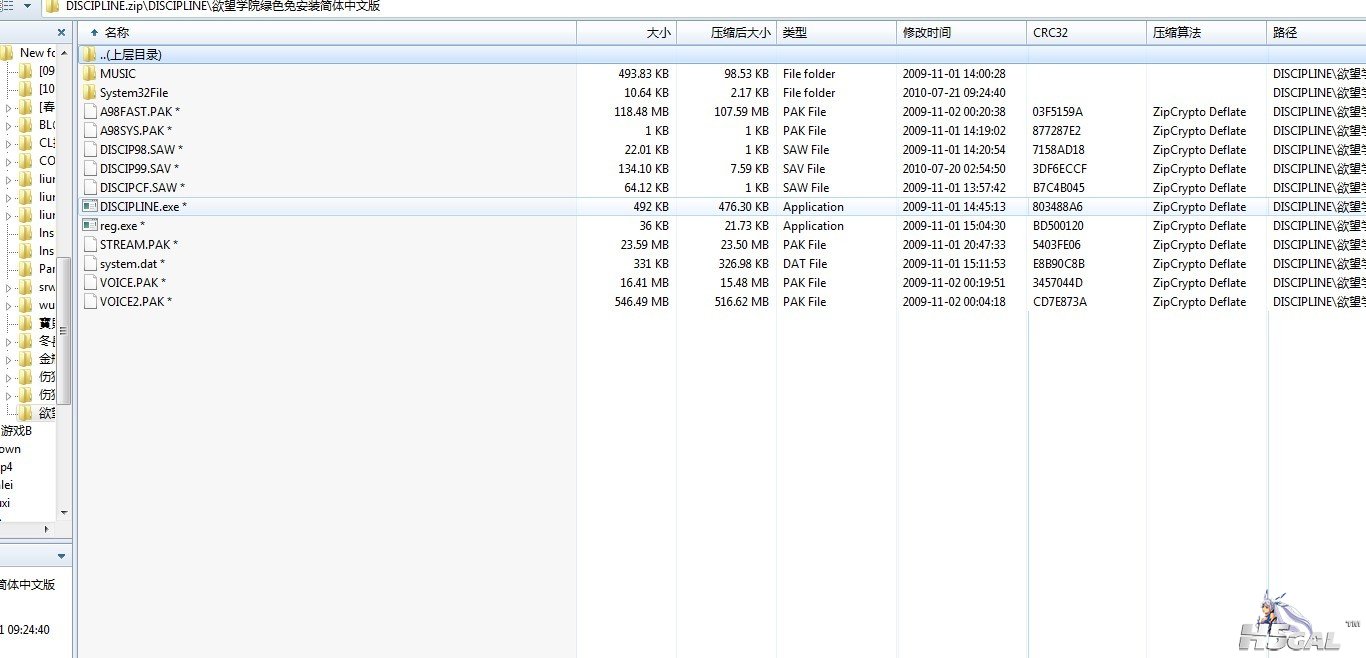This screenshot has height=658, width=1366.
Task: Click the STREAM.PAK file icon
Action: point(90,244)
